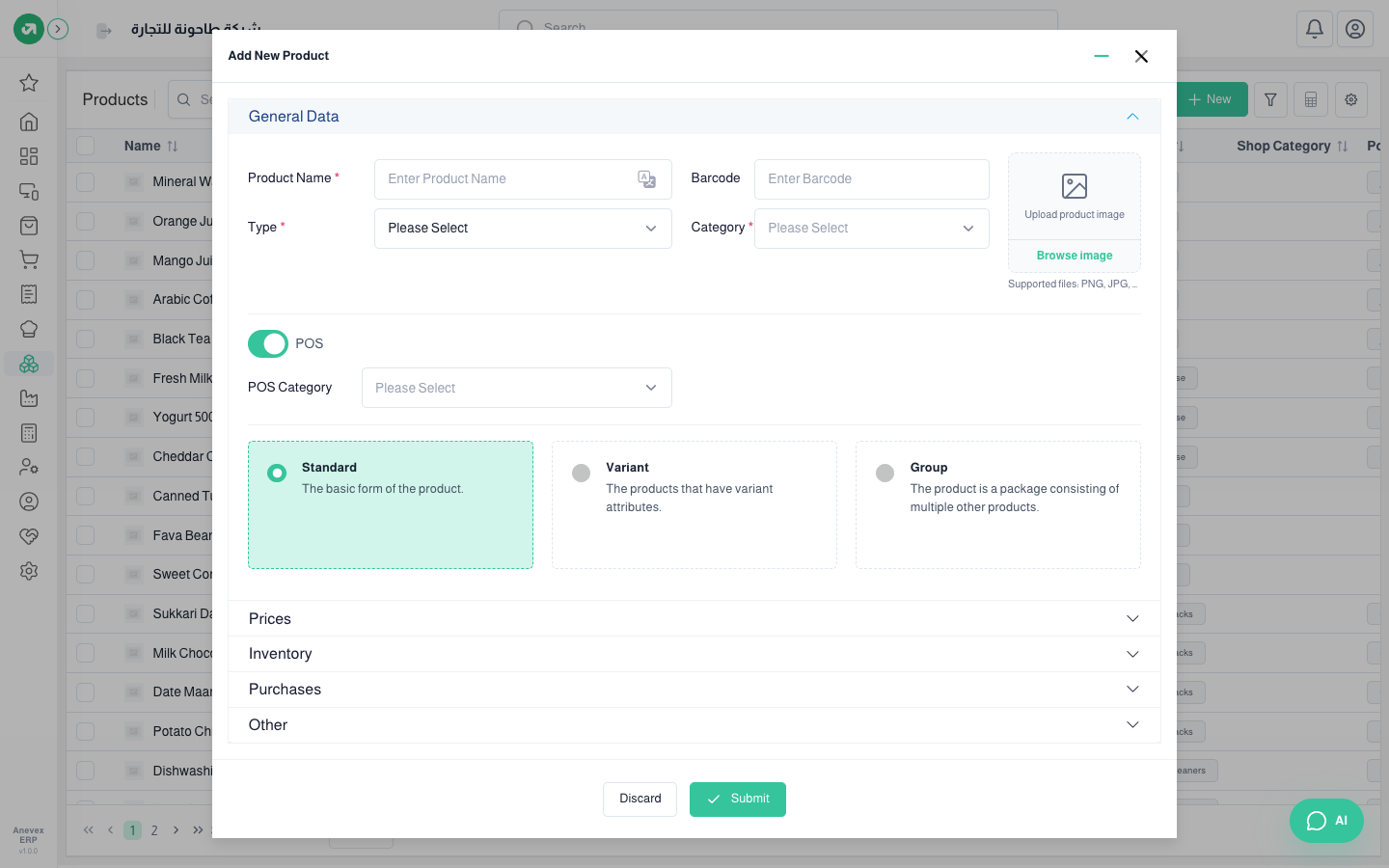Minimize the Add New Product dialog
This screenshot has height=868, width=1389.
coord(1102,56)
